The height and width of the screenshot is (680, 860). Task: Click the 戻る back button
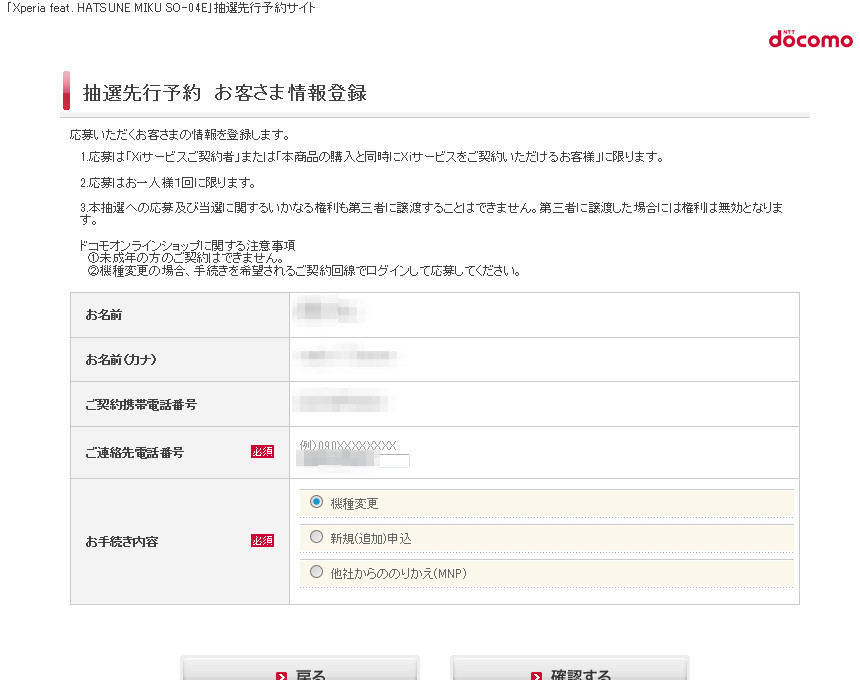tap(300, 668)
